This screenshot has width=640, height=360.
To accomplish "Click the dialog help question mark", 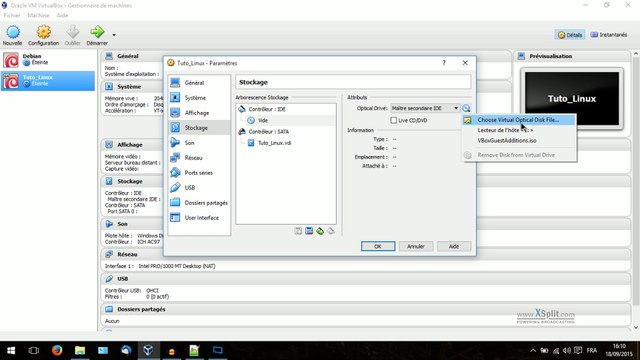I will pyautogui.click(x=444, y=63).
